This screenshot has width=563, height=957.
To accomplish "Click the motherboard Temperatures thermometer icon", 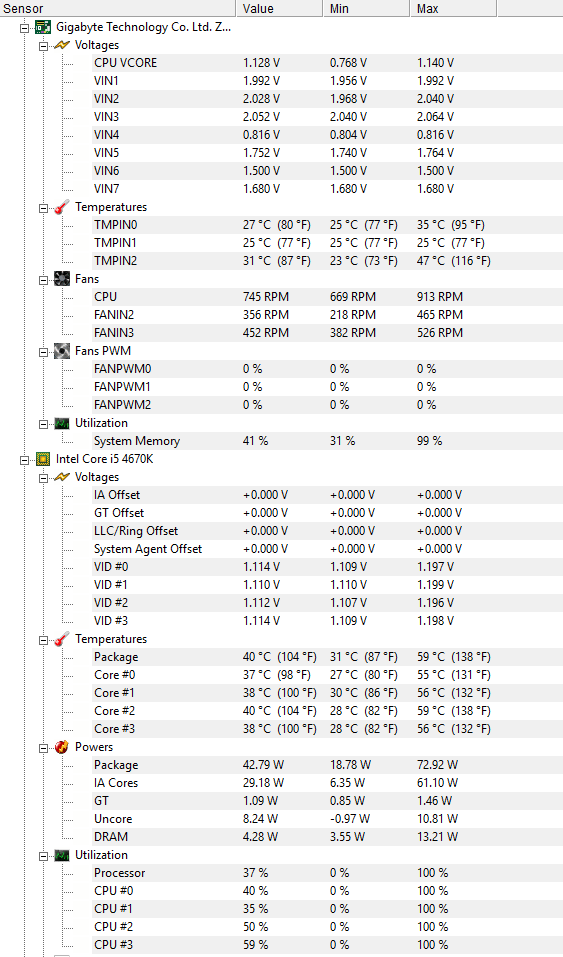I will click(x=62, y=208).
